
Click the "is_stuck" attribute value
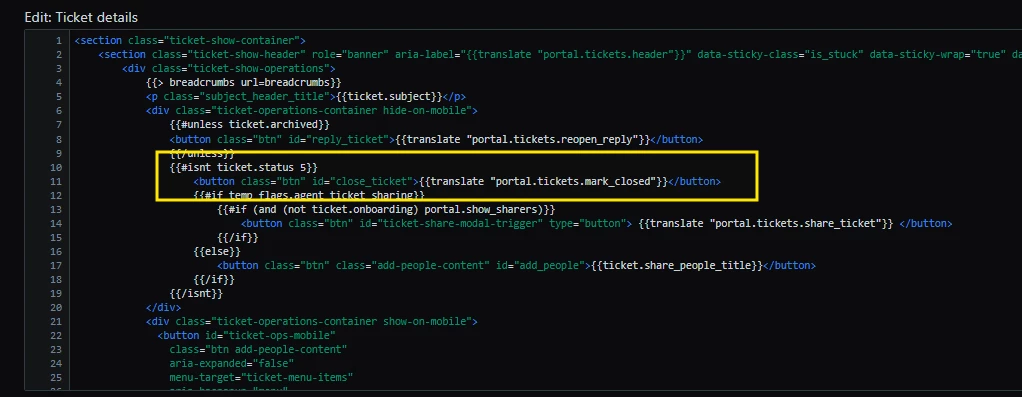coord(836,55)
